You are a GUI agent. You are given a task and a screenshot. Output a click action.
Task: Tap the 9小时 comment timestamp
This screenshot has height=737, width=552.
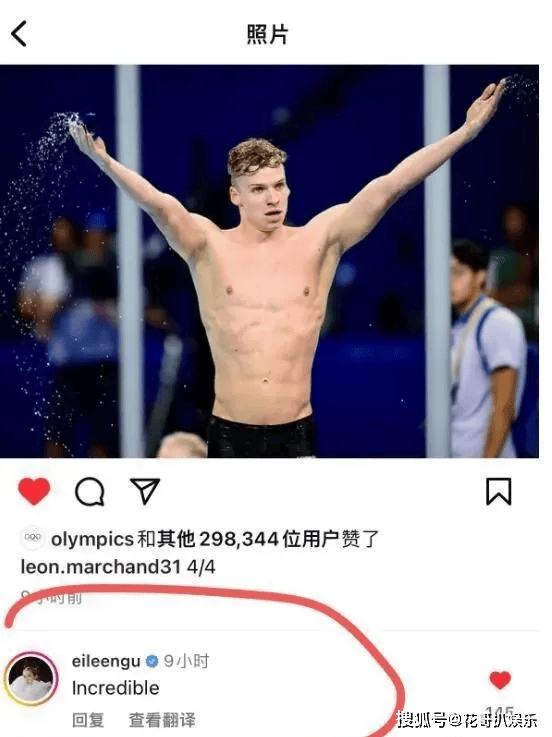click(x=186, y=661)
